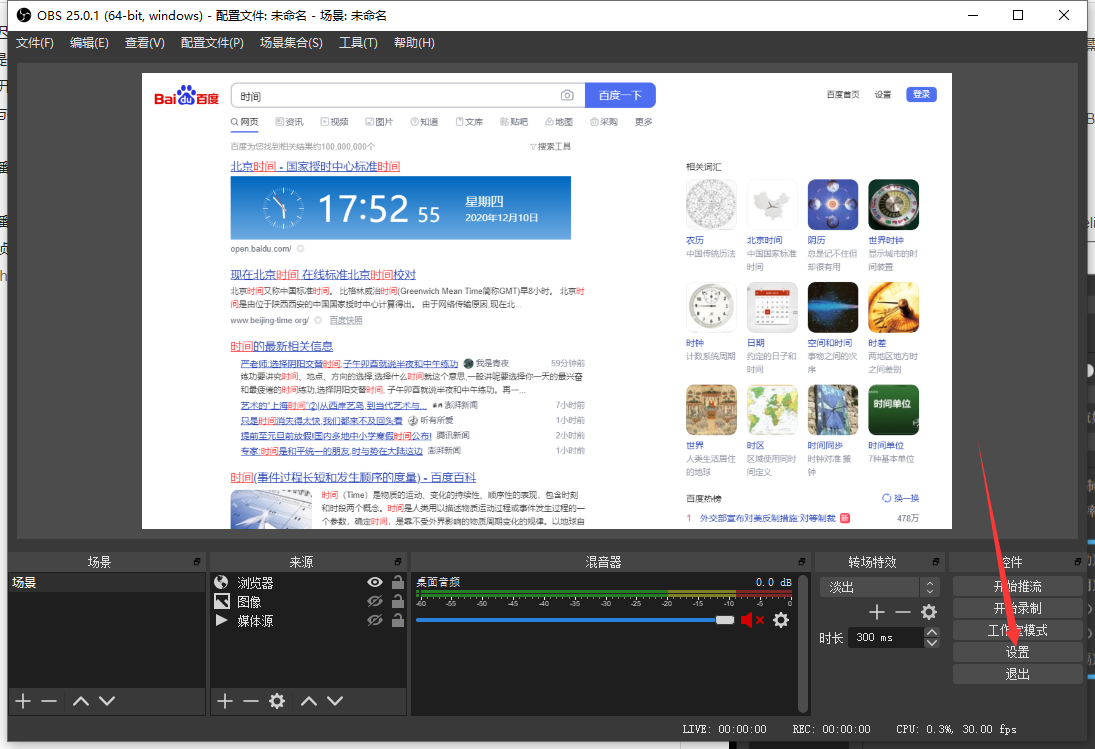The height and width of the screenshot is (749, 1095).
Task: Open the 文件(F) menu
Action: click(x=35, y=43)
